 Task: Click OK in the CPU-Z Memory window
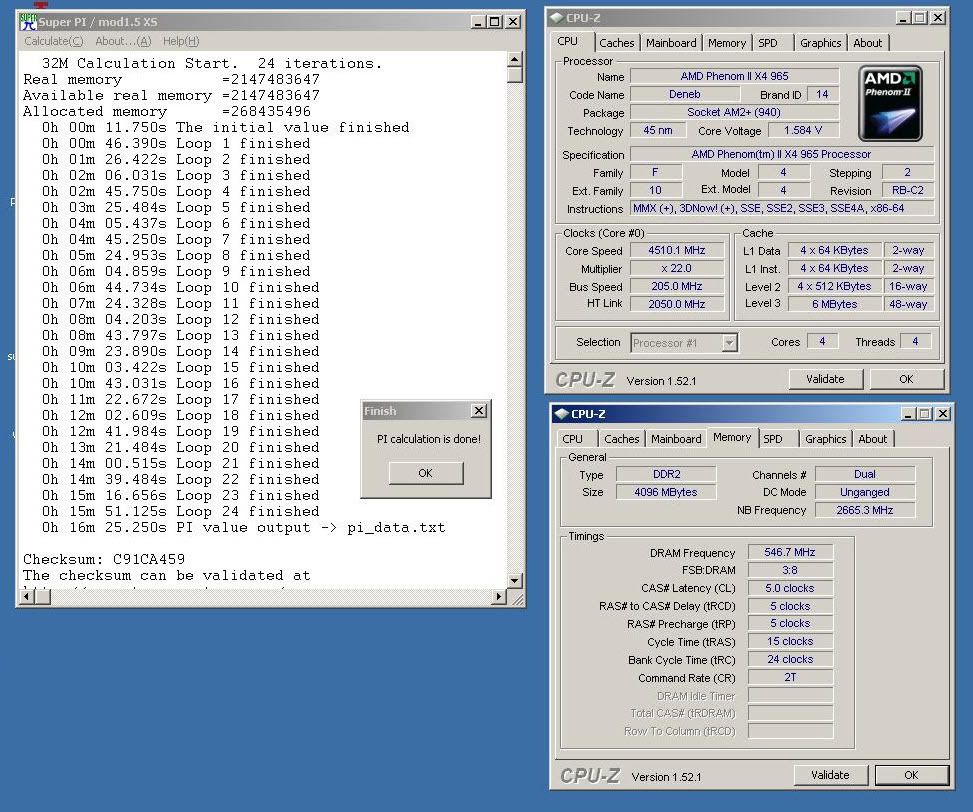point(911,775)
